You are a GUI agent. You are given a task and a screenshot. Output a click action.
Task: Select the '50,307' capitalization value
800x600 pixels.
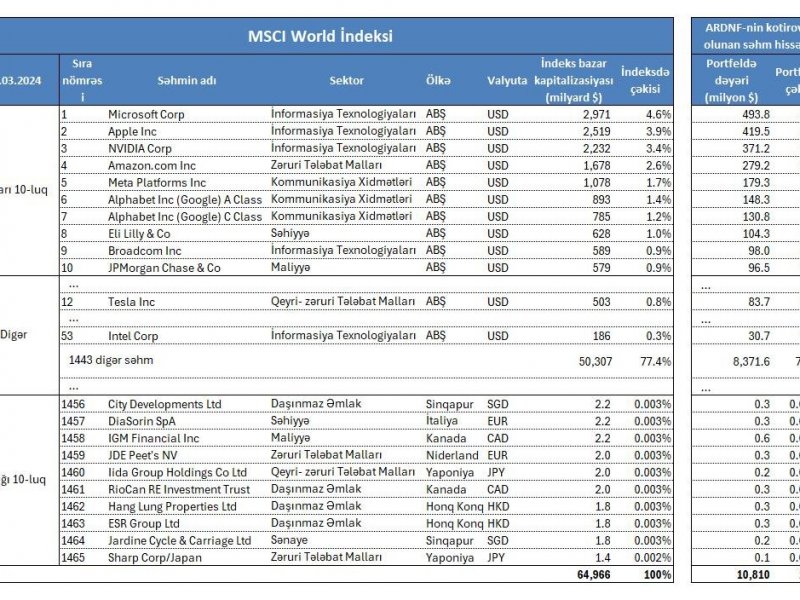(594, 362)
